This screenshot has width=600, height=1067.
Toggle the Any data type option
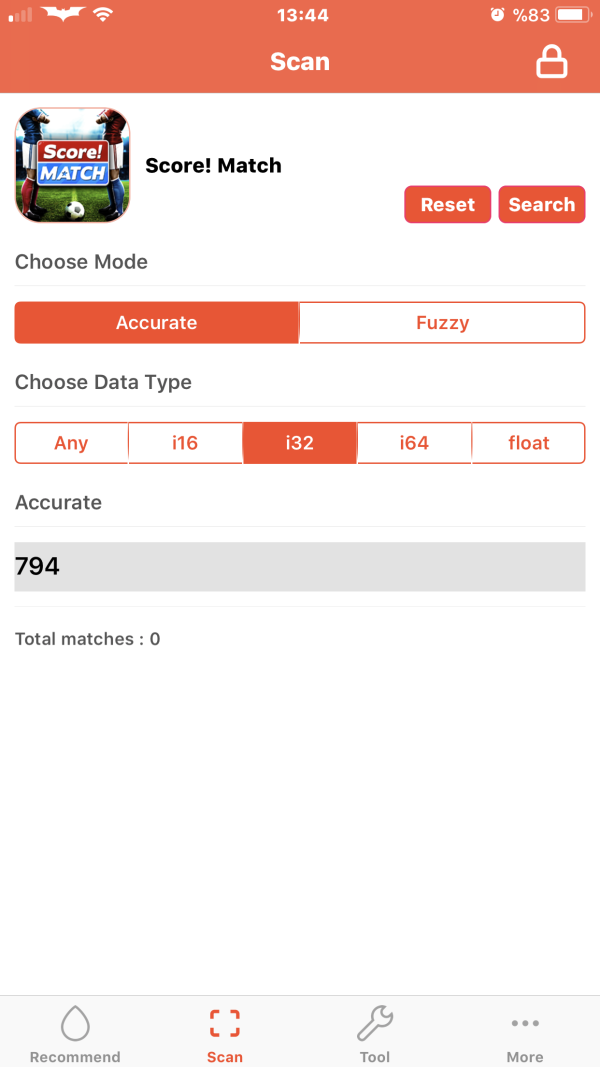[x=71, y=442]
